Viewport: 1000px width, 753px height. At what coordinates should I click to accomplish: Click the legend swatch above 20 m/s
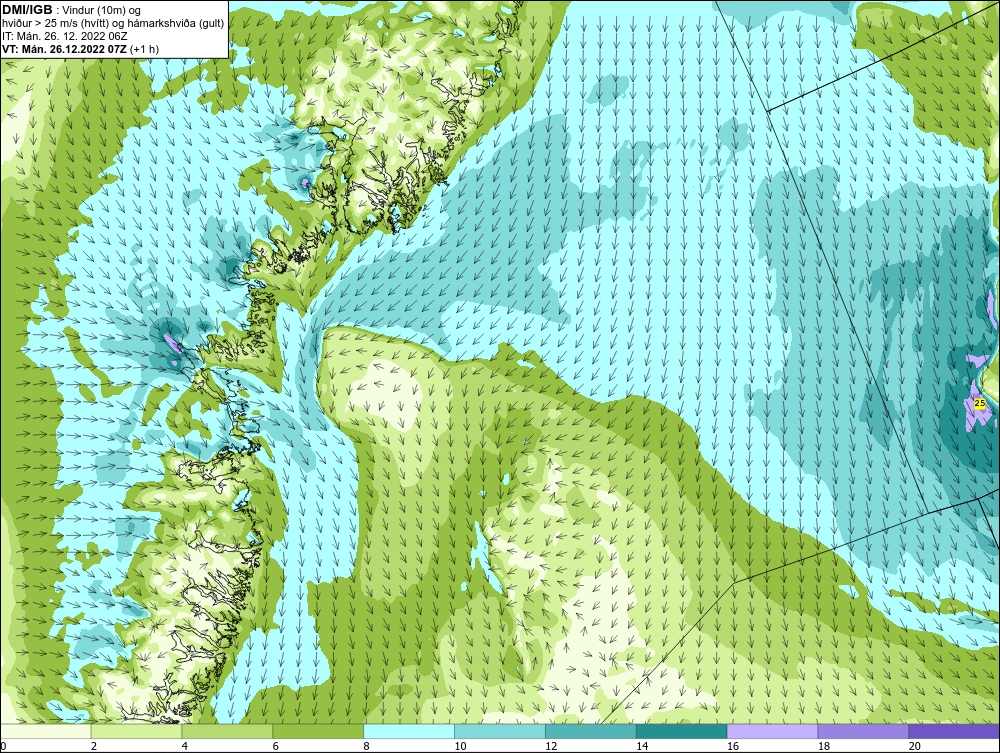point(954,731)
